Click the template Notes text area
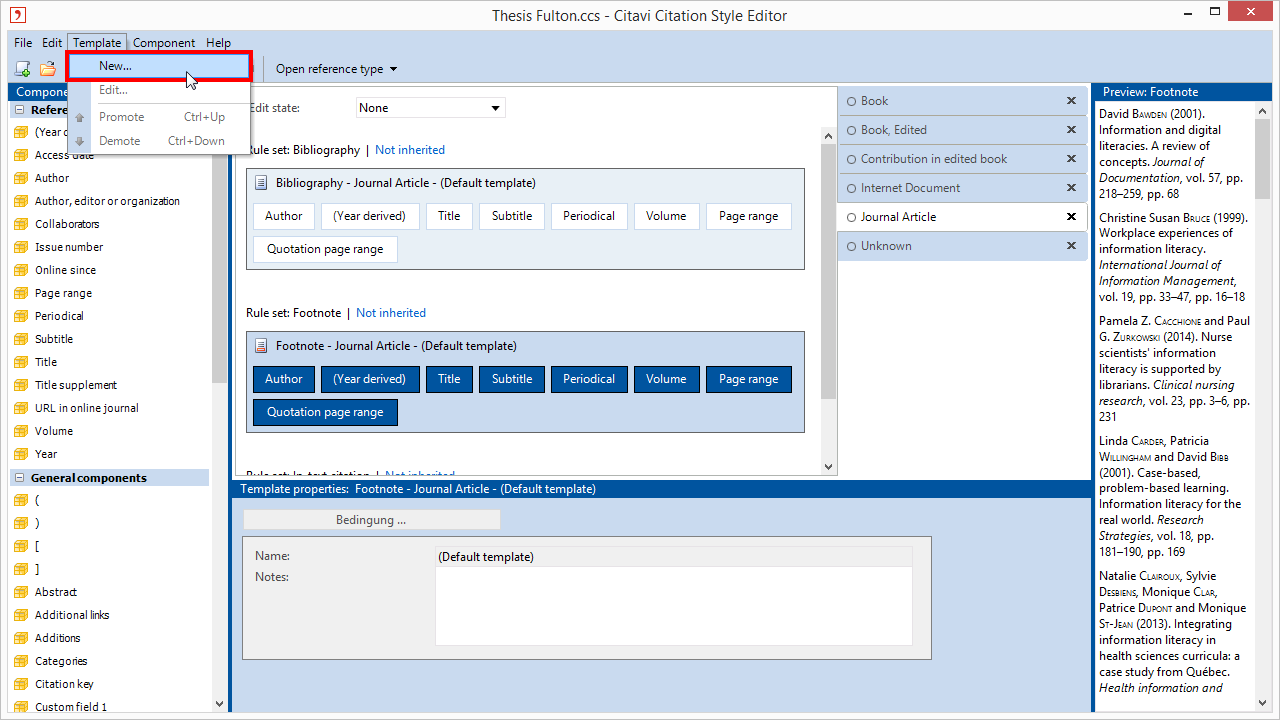This screenshot has width=1280, height=720. pyautogui.click(x=674, y=606)
